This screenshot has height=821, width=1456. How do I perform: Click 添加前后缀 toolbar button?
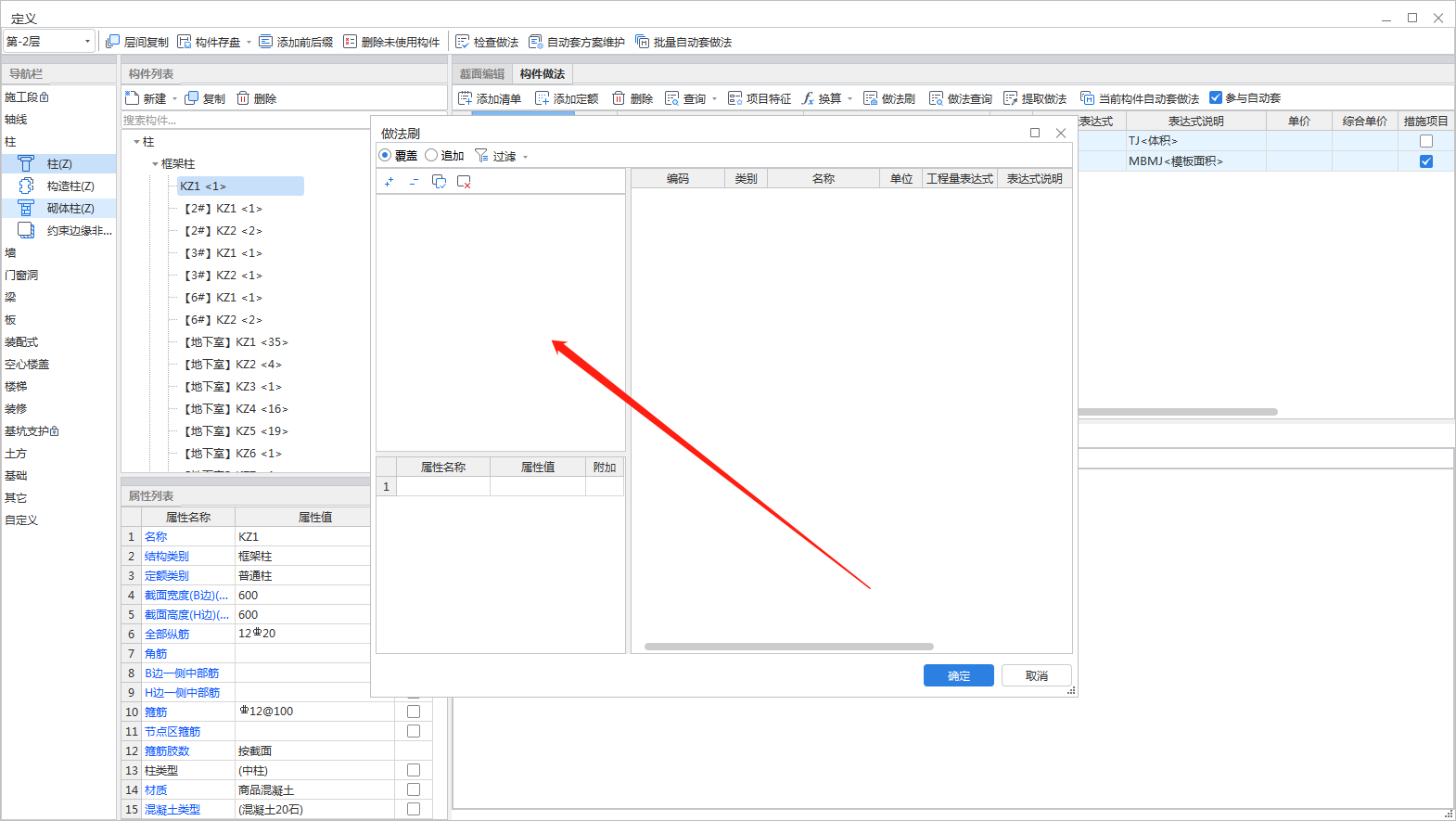point(296,42)
